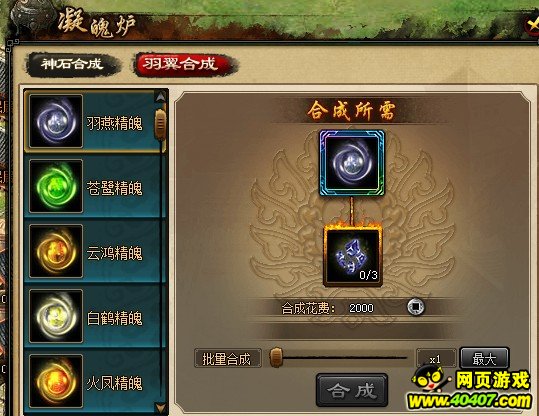
Task: Close the 凝魄炉 window
Action: pos(532,26)
